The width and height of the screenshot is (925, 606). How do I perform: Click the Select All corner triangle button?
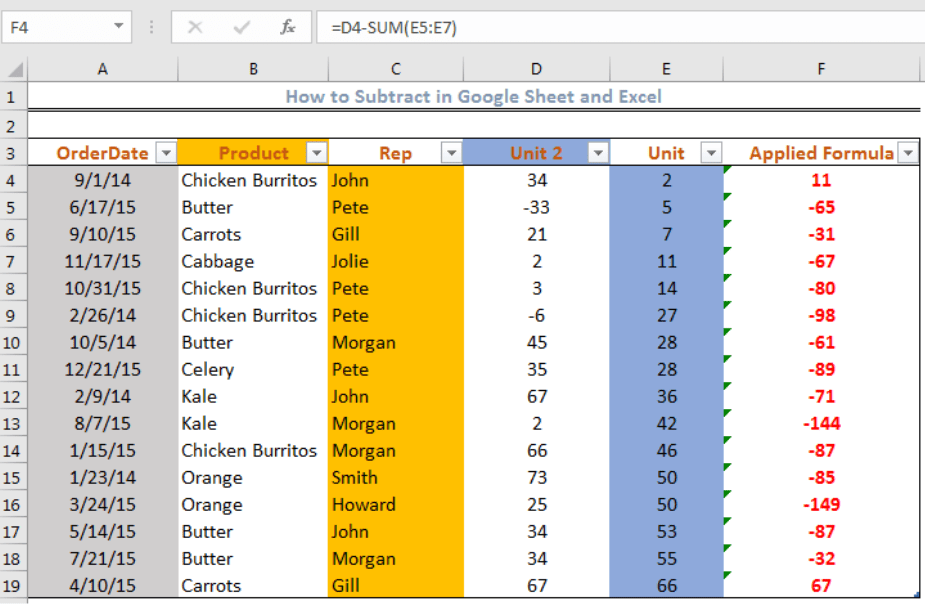14,69
